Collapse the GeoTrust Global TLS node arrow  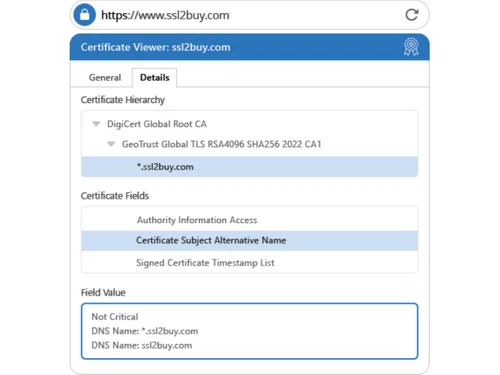click(111, 144)
